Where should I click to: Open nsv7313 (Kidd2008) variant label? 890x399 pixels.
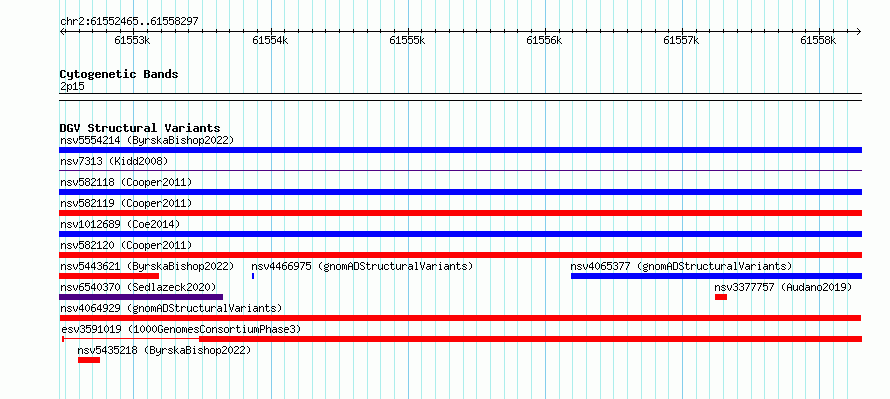point(114,161)
